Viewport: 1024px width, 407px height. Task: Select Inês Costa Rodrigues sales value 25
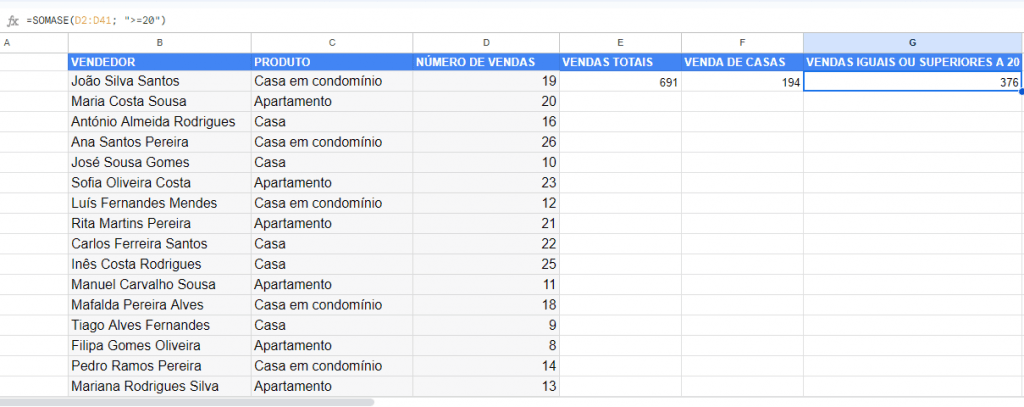pos(485,264)
